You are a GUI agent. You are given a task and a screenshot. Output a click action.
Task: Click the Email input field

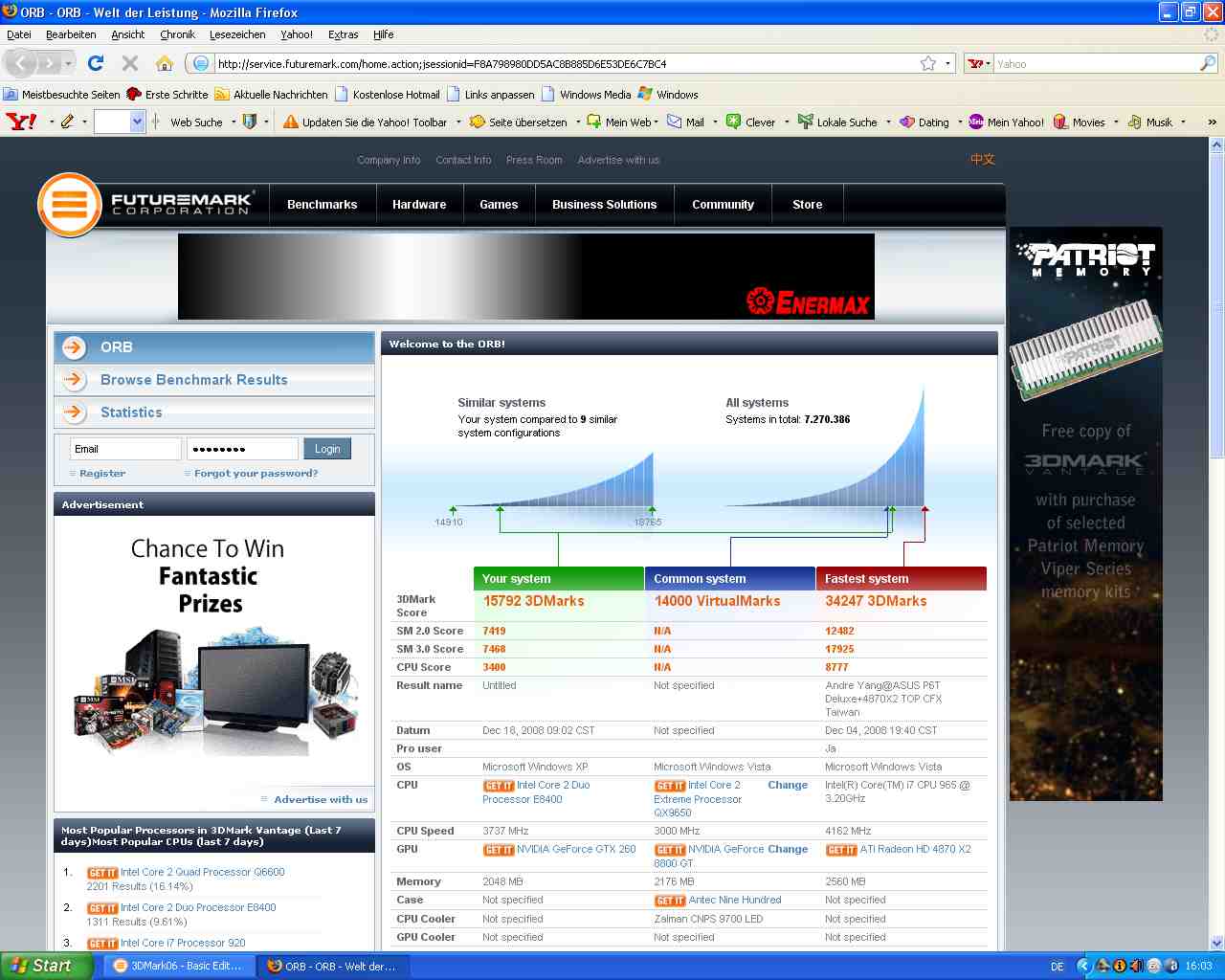pyautogui.click(x=125, y=449)
